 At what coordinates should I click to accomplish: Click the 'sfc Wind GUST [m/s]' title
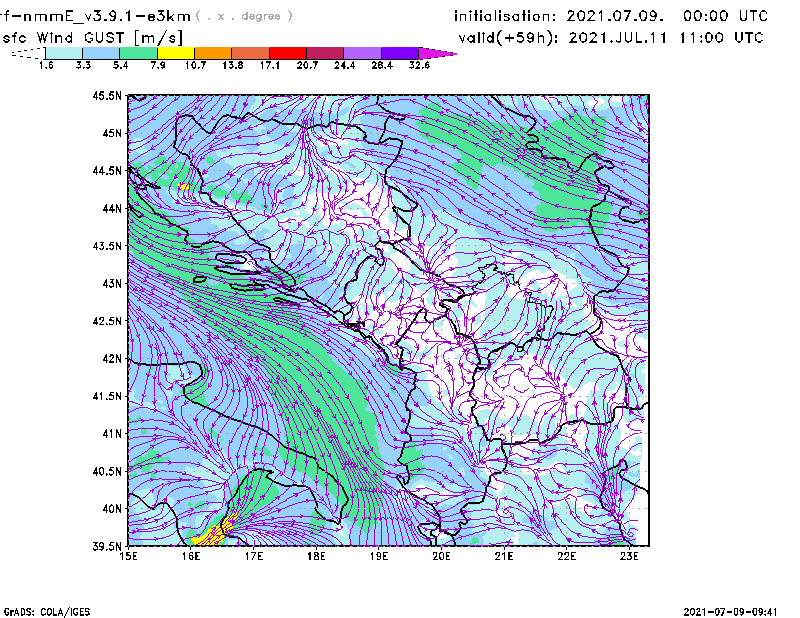92,38
